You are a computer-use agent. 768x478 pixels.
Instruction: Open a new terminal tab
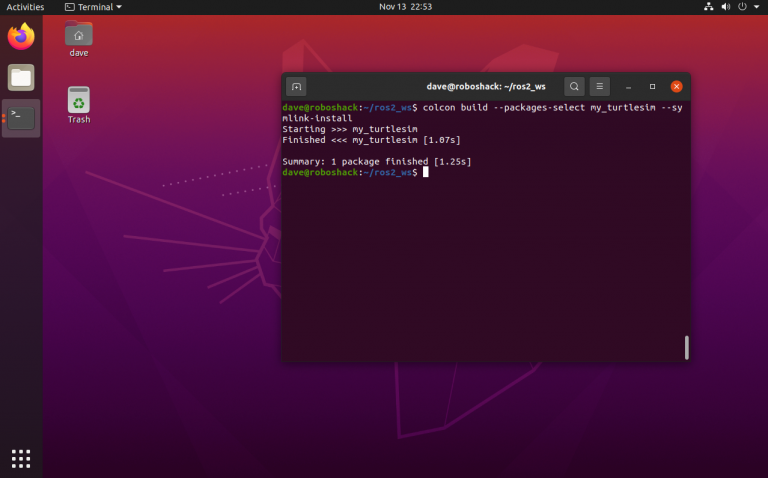[296, 87]
